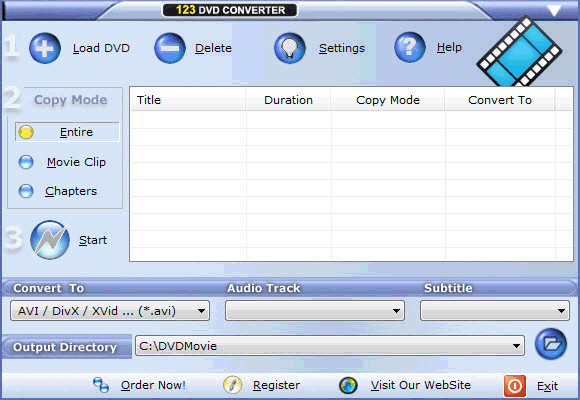Open the Register link
580x400 pixels.
tap(276, 385)
